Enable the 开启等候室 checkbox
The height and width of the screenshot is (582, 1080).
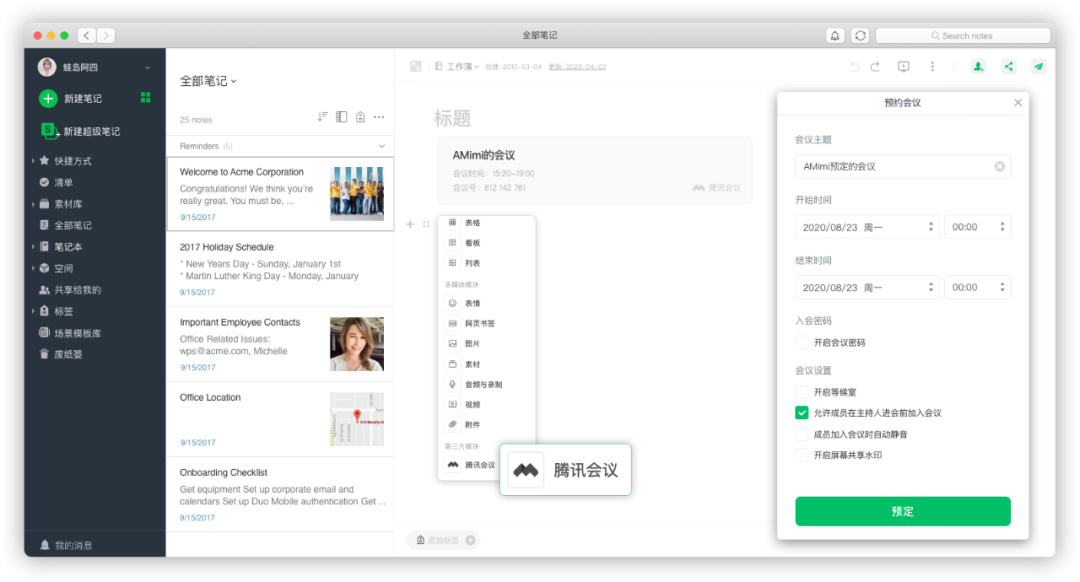(802, 392)
